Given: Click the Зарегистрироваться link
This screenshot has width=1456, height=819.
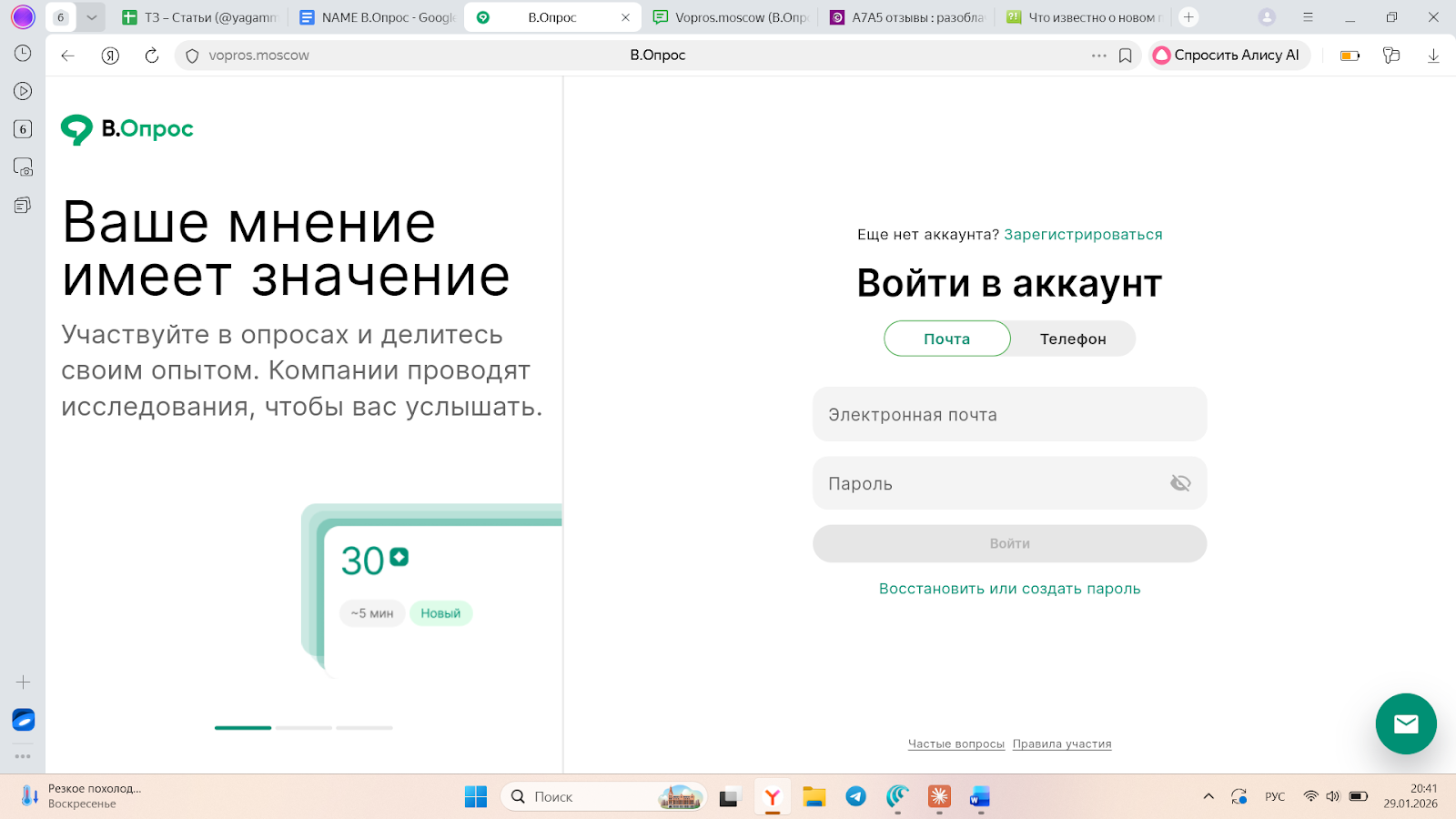Looking at the screenshot, I should coord(1083,234).
